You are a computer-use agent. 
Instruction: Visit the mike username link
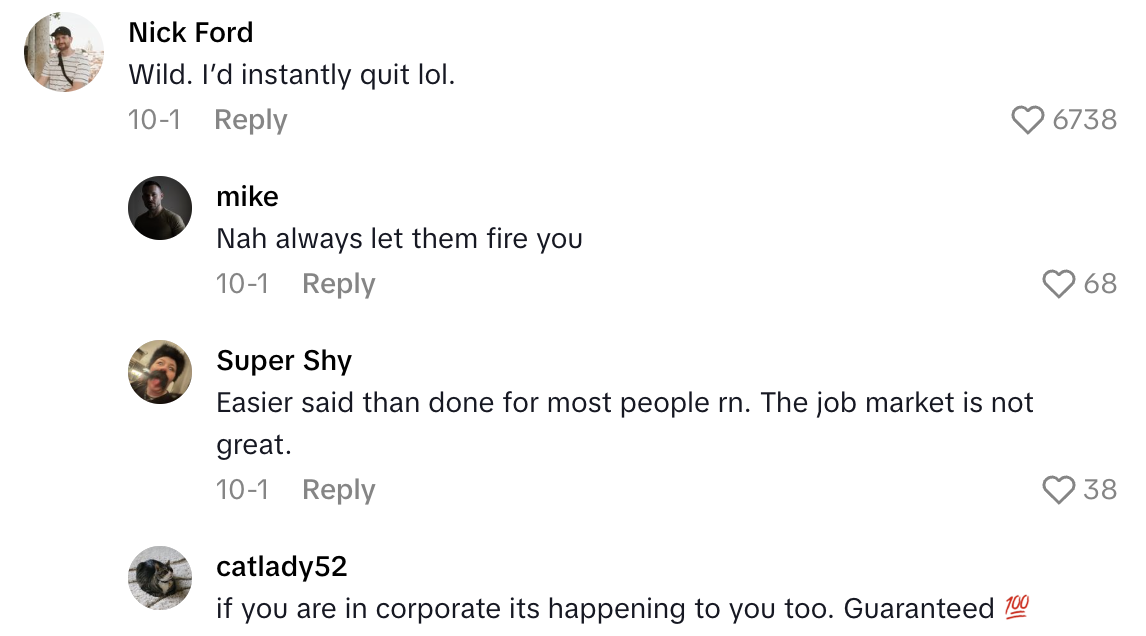coord(247,196)
